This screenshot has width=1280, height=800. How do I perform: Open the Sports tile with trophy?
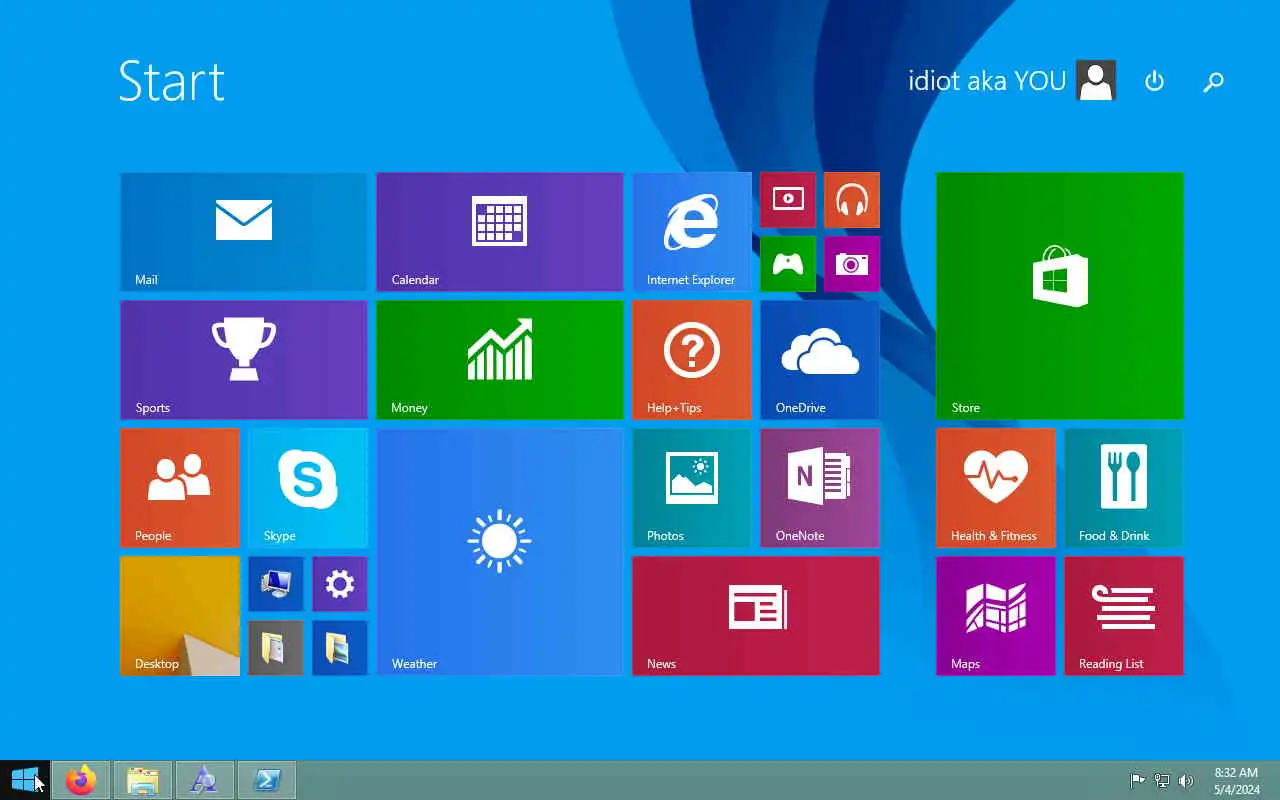click(x=244, y=360)
